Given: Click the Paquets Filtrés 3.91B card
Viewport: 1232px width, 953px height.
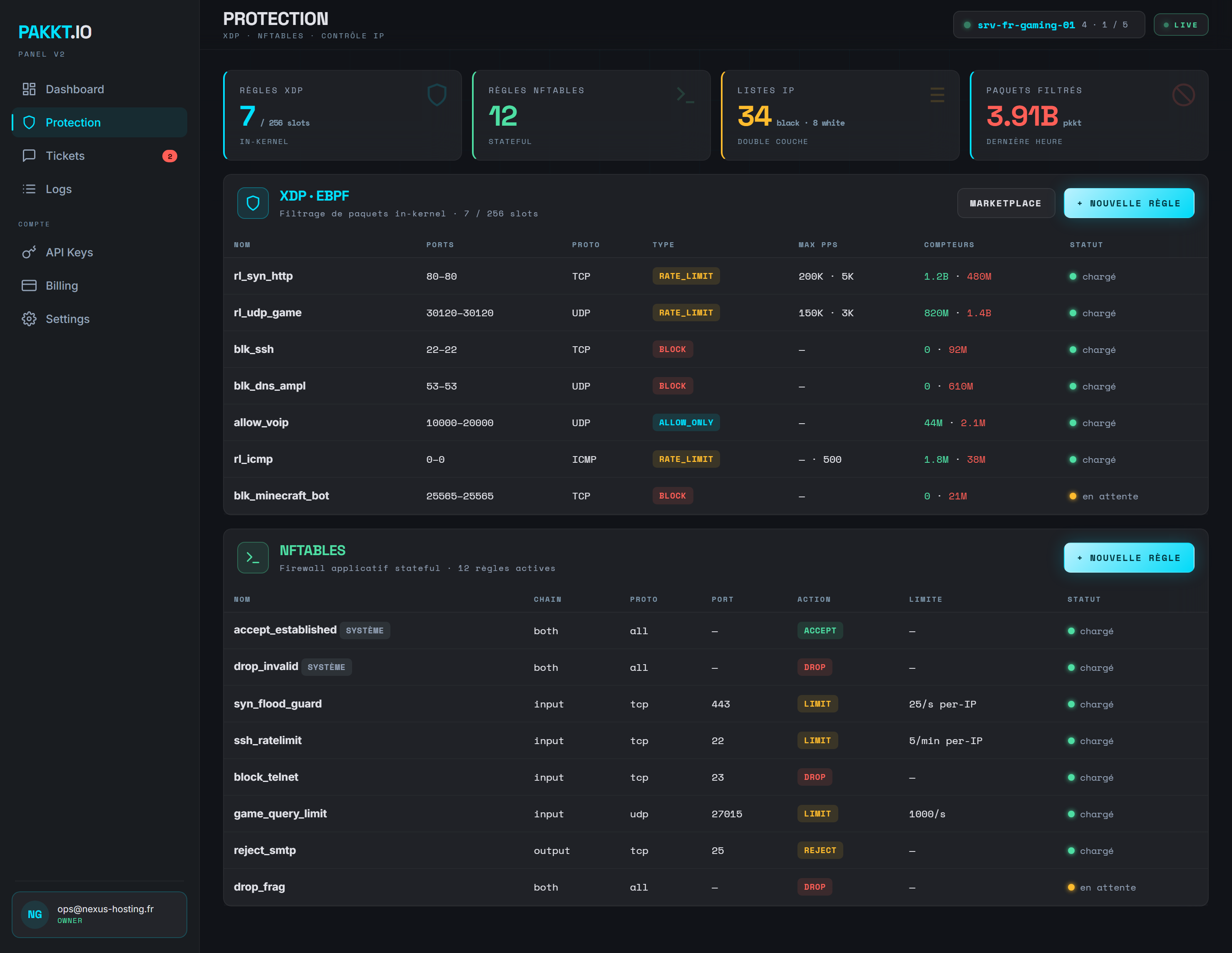Looking at the screenshot, I should tap(1089, 115).
